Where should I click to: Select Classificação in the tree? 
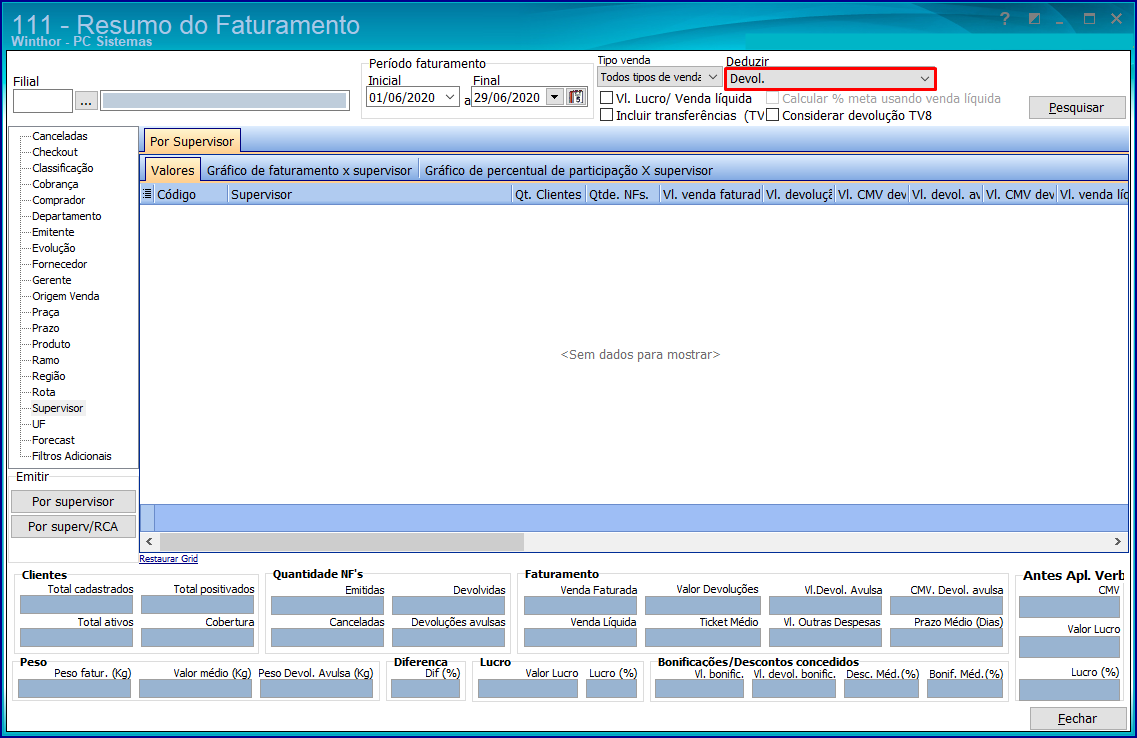62,168
